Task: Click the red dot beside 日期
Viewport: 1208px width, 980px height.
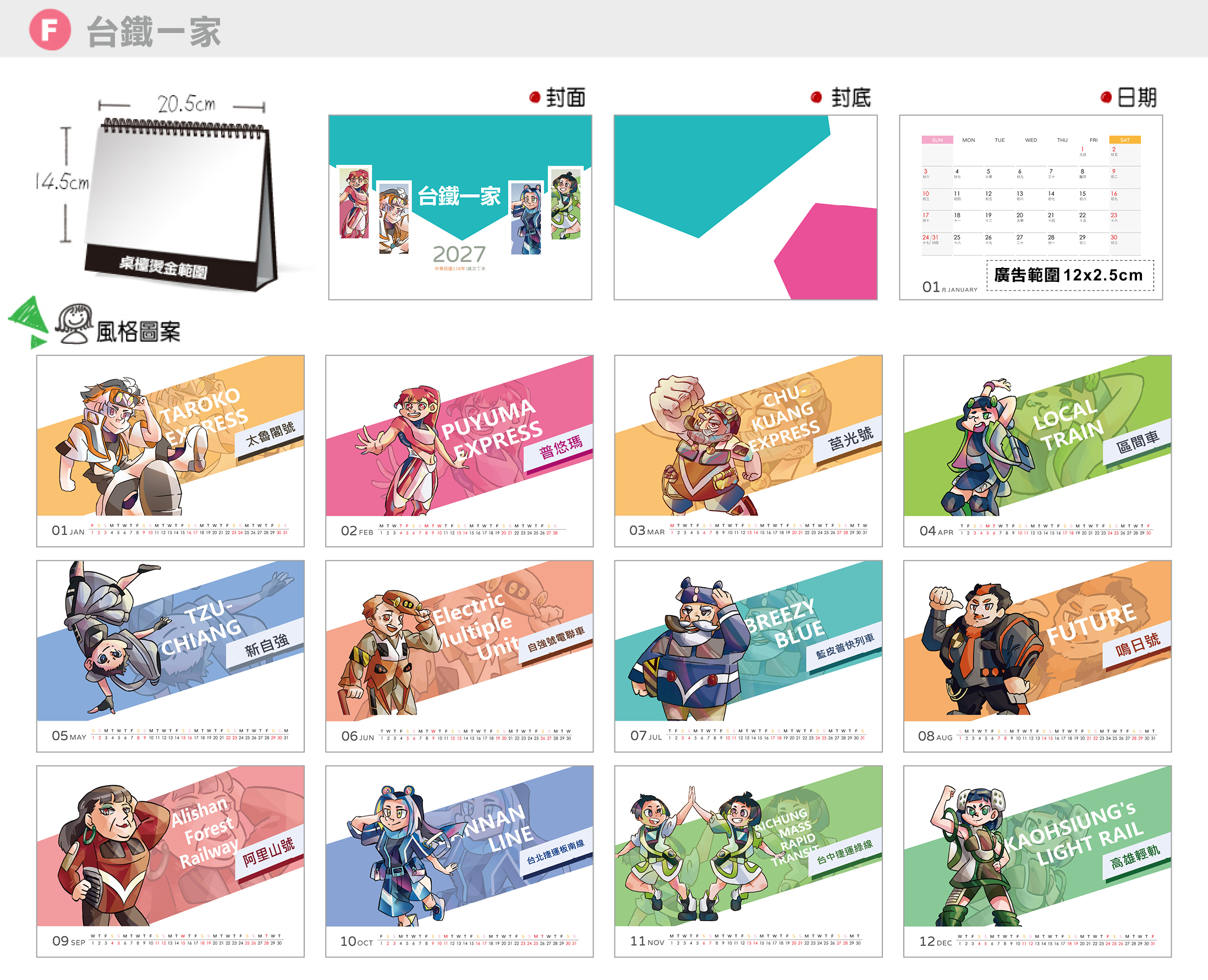Action: [1106, 97]
